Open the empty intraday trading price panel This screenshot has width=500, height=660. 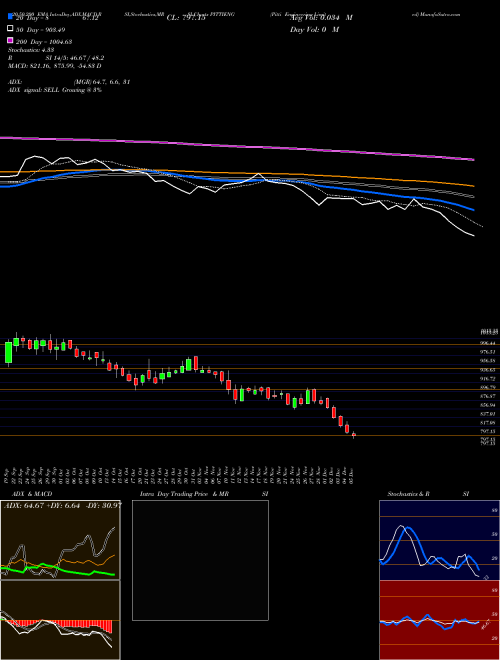tap(200, 560)
